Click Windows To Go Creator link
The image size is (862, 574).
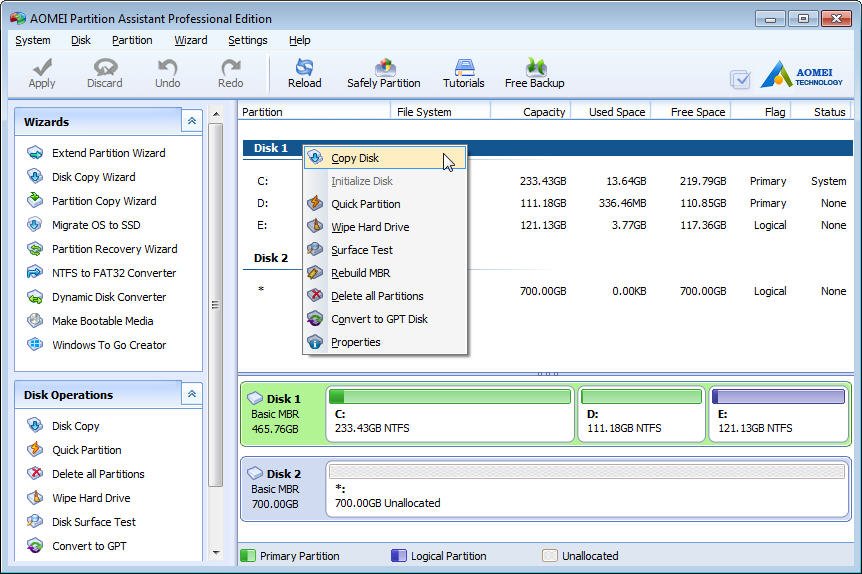[109, 345]
